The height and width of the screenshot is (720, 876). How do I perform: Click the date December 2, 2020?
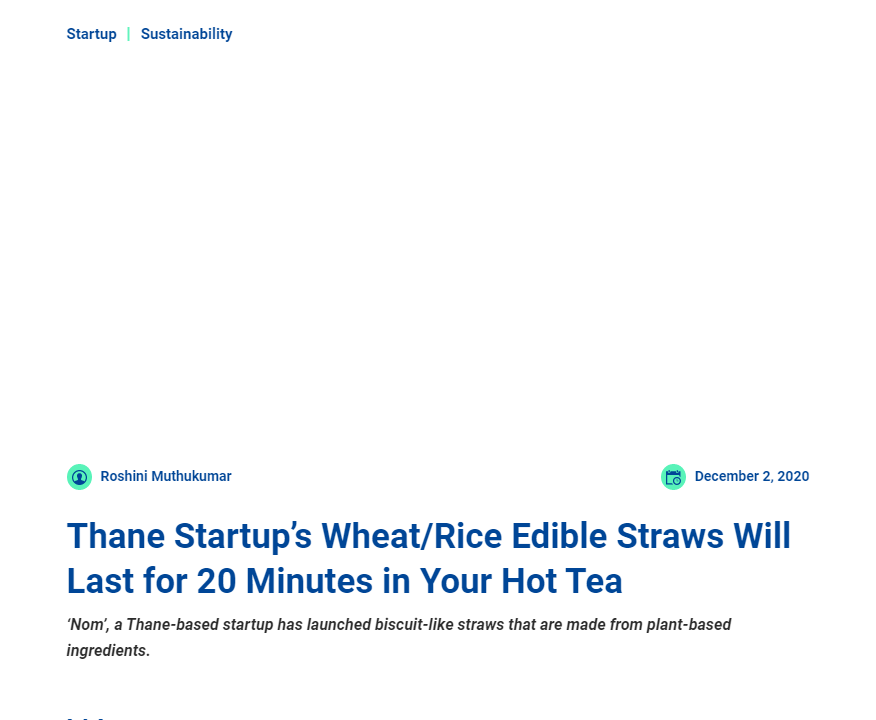point(751,477)
